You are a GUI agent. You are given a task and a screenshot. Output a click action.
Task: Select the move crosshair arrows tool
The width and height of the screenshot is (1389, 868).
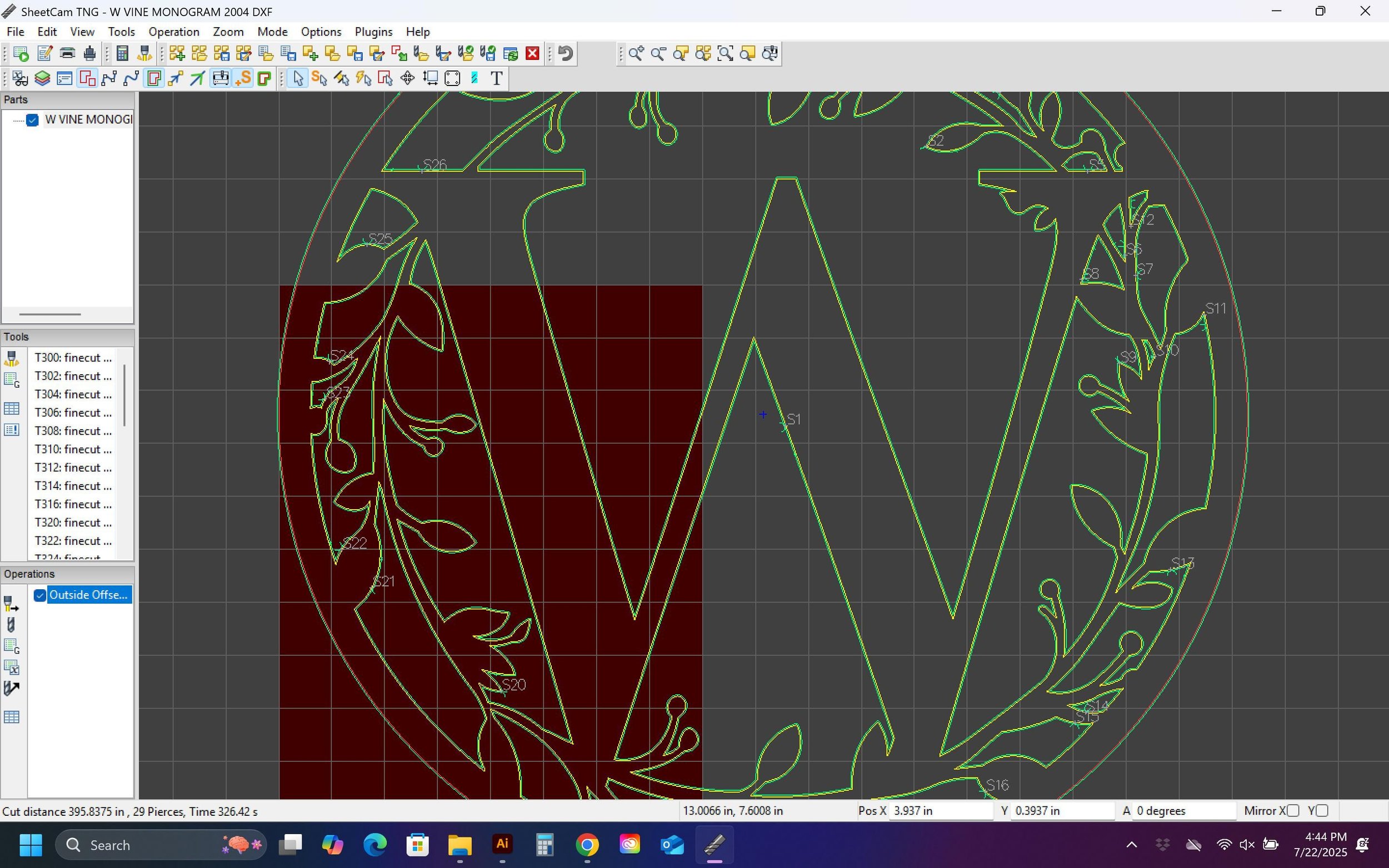[407, 78]
